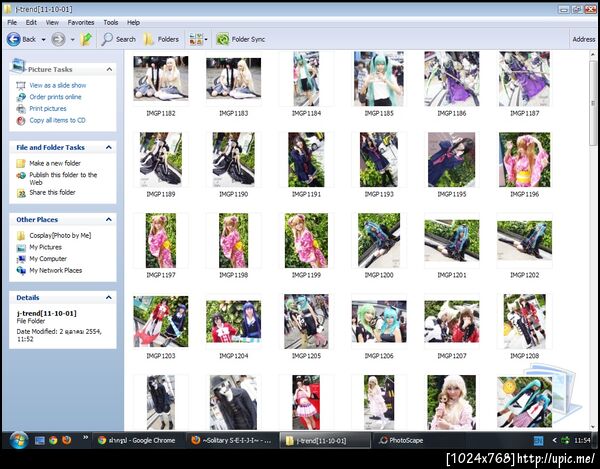Select thumbnail IMGP1205
600x469 pixels.
pyautogui.click(x=306, y=321)
